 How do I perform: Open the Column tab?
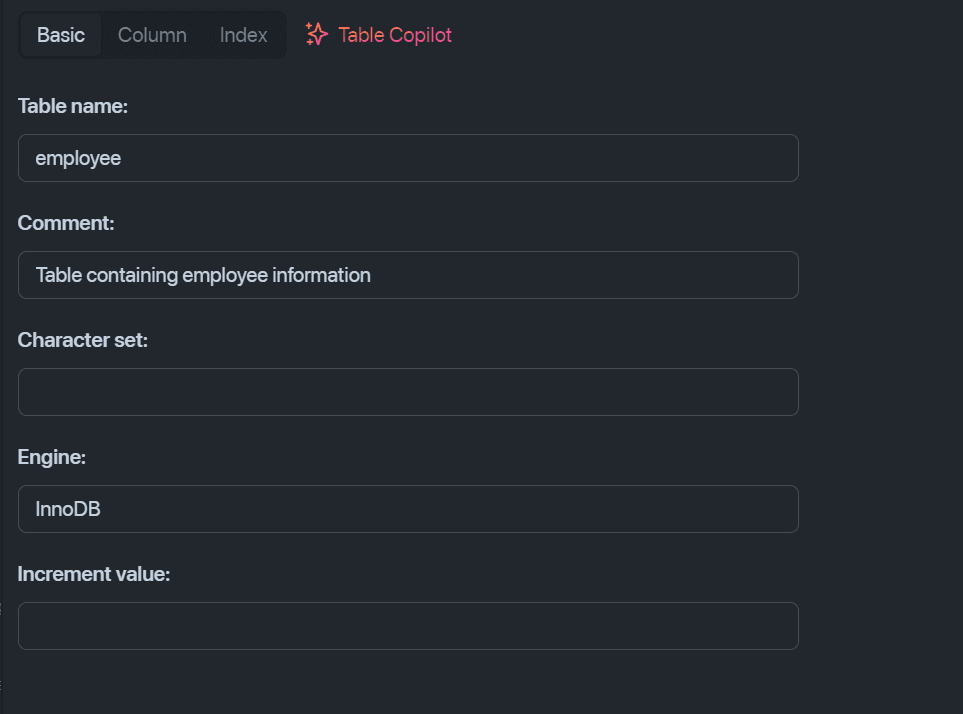point(152,35)
